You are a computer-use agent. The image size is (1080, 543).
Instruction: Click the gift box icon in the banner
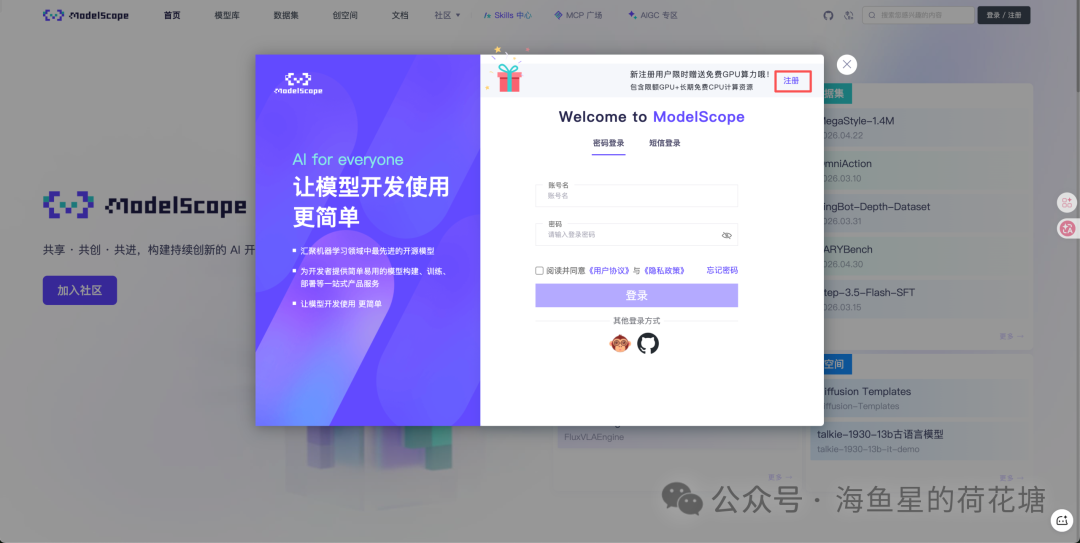coord(509,77)
